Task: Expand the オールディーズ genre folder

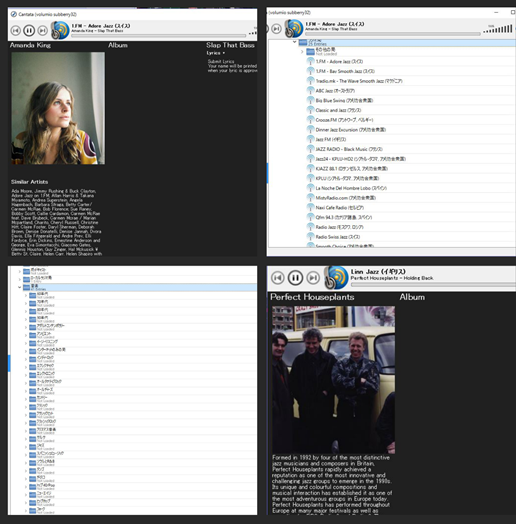Action: (26, 391)
